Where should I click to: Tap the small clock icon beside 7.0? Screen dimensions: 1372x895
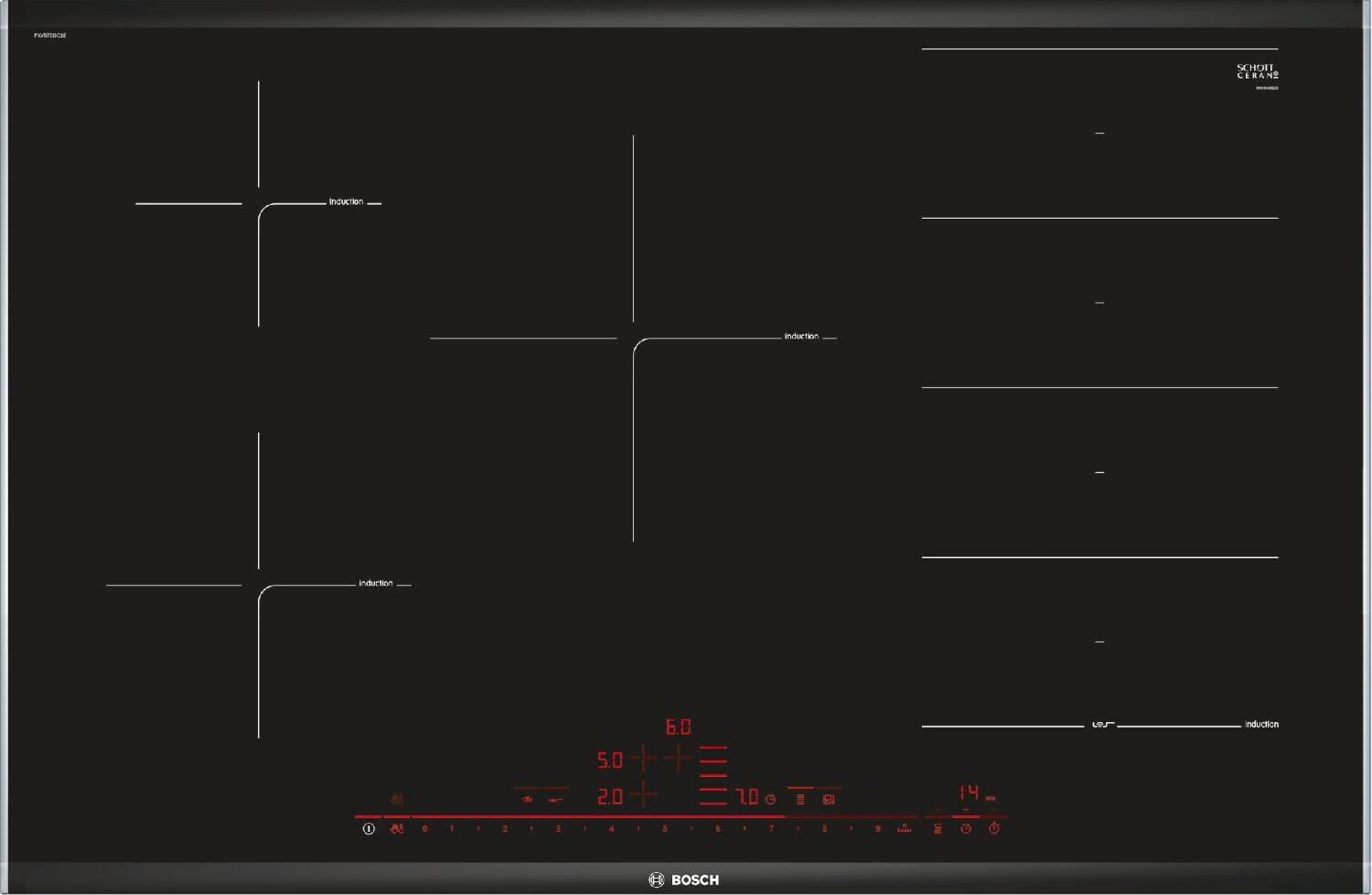[770, 799]
